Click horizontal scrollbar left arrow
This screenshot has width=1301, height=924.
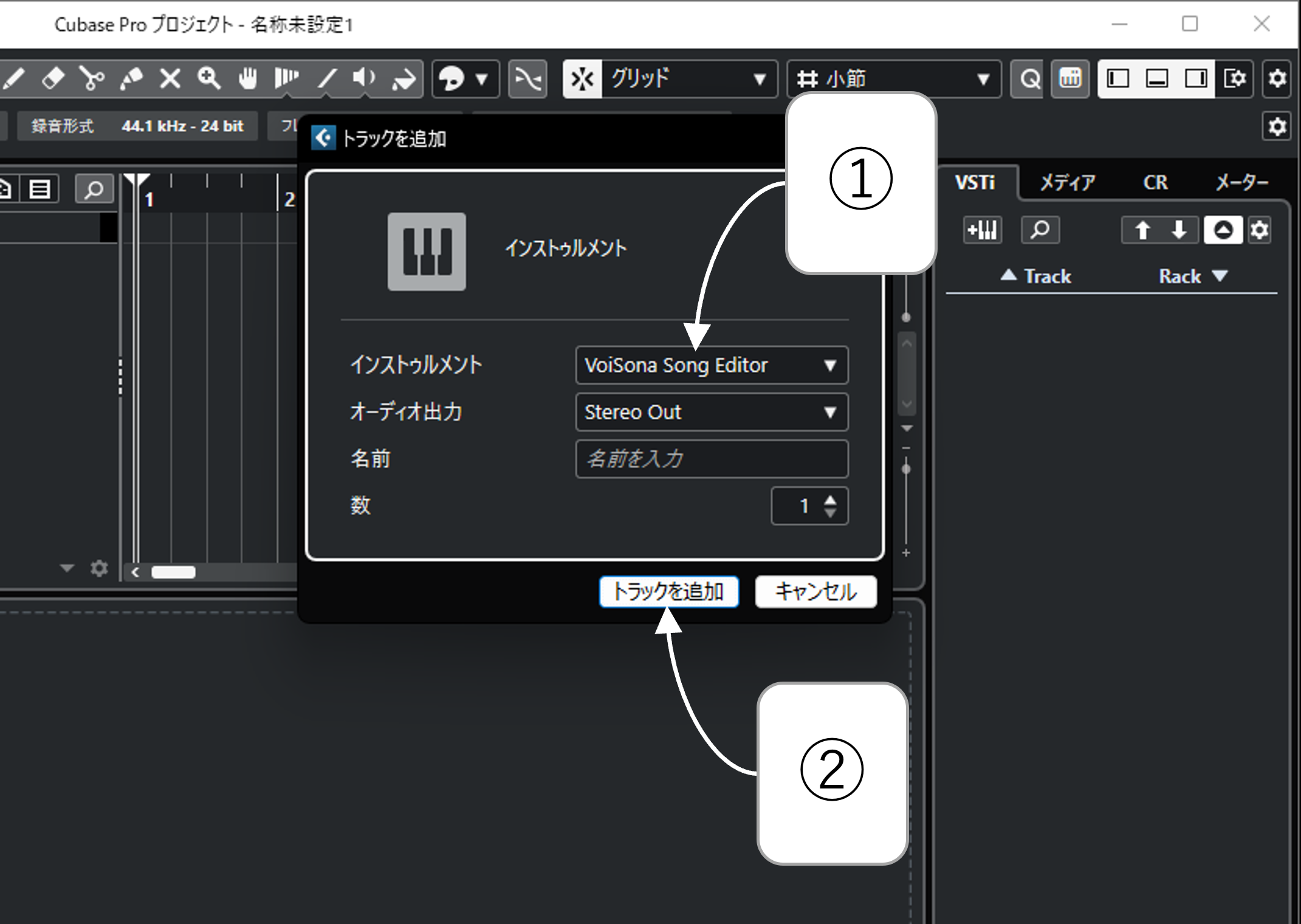(136, 572)
